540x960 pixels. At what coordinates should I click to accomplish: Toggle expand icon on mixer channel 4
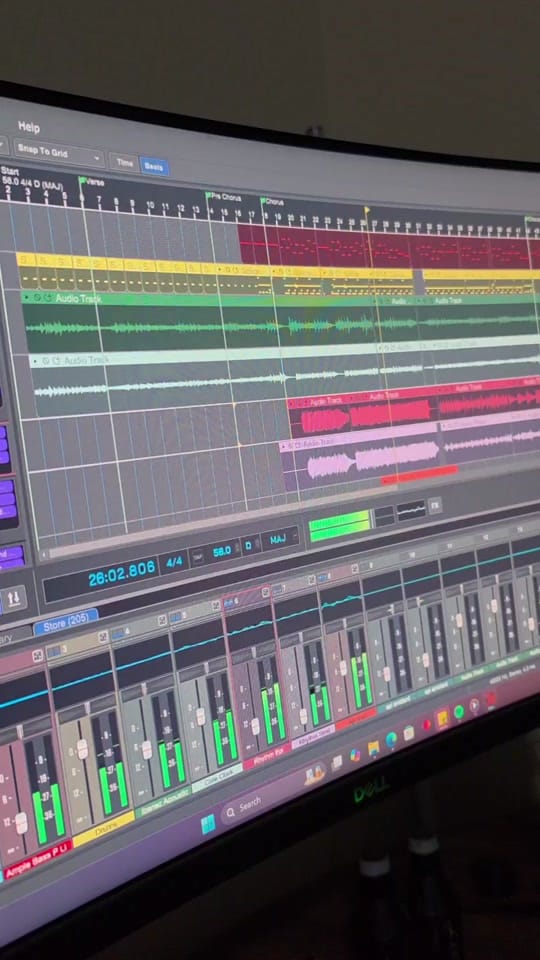pos(162,620)
